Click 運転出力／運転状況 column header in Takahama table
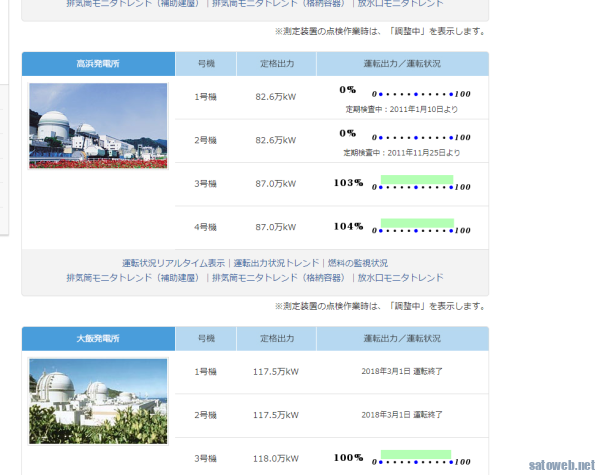The width and height of the screenshot is (600, 475). coord(402,64)
